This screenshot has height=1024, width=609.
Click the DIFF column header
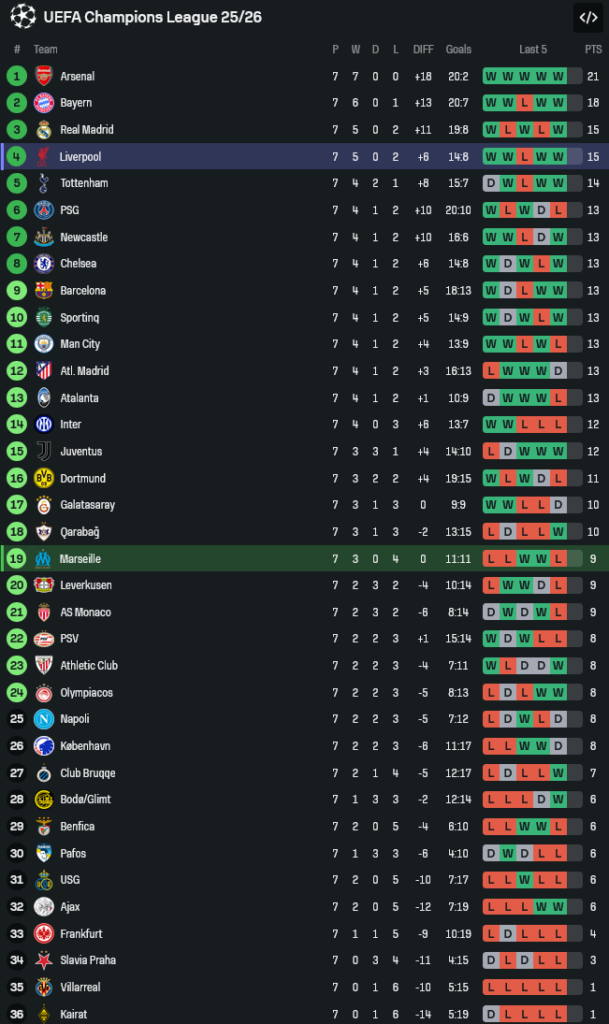pyautogui.click(x=423, y=50)
